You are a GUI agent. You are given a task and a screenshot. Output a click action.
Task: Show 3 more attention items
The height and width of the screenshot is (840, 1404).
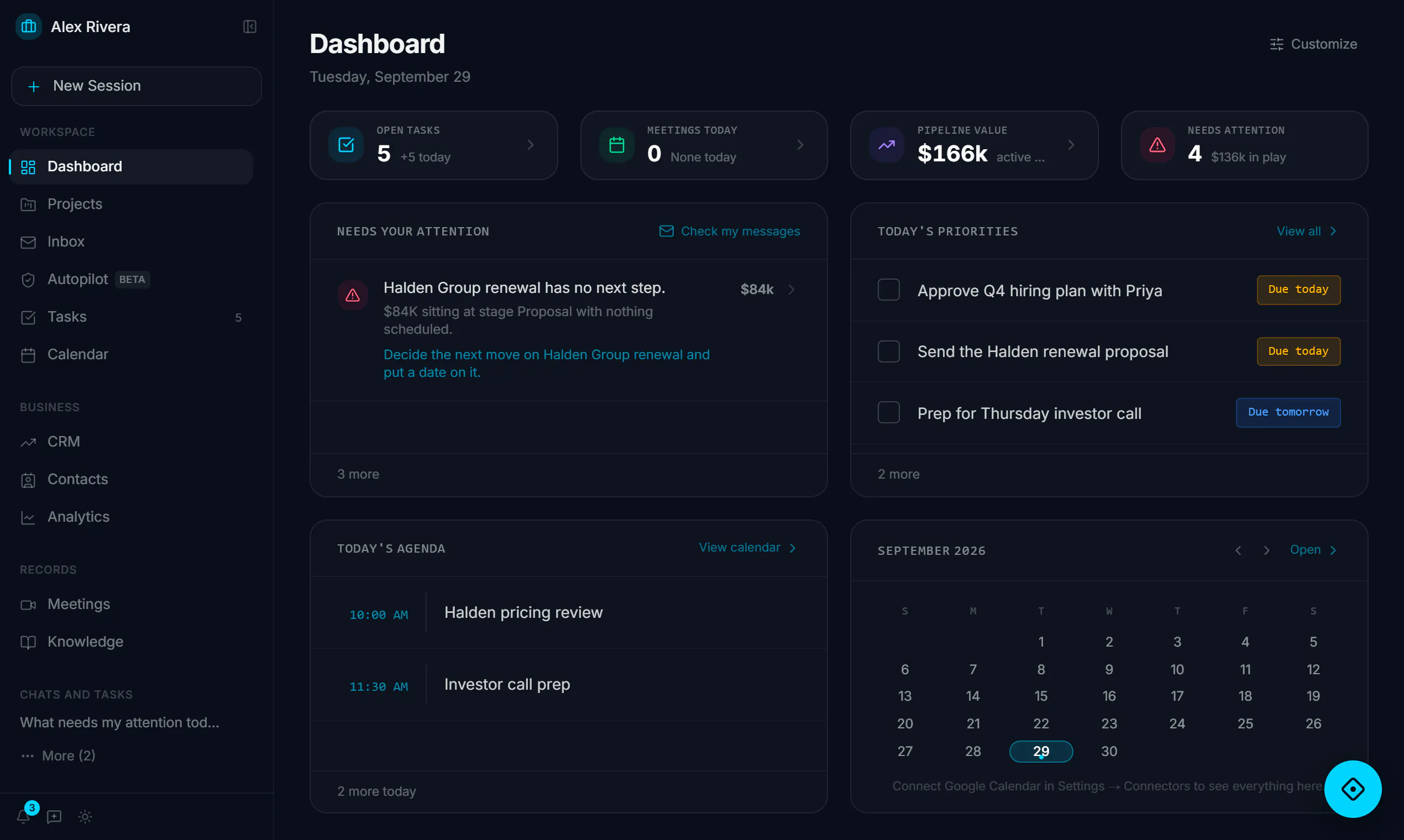point(358,474)
